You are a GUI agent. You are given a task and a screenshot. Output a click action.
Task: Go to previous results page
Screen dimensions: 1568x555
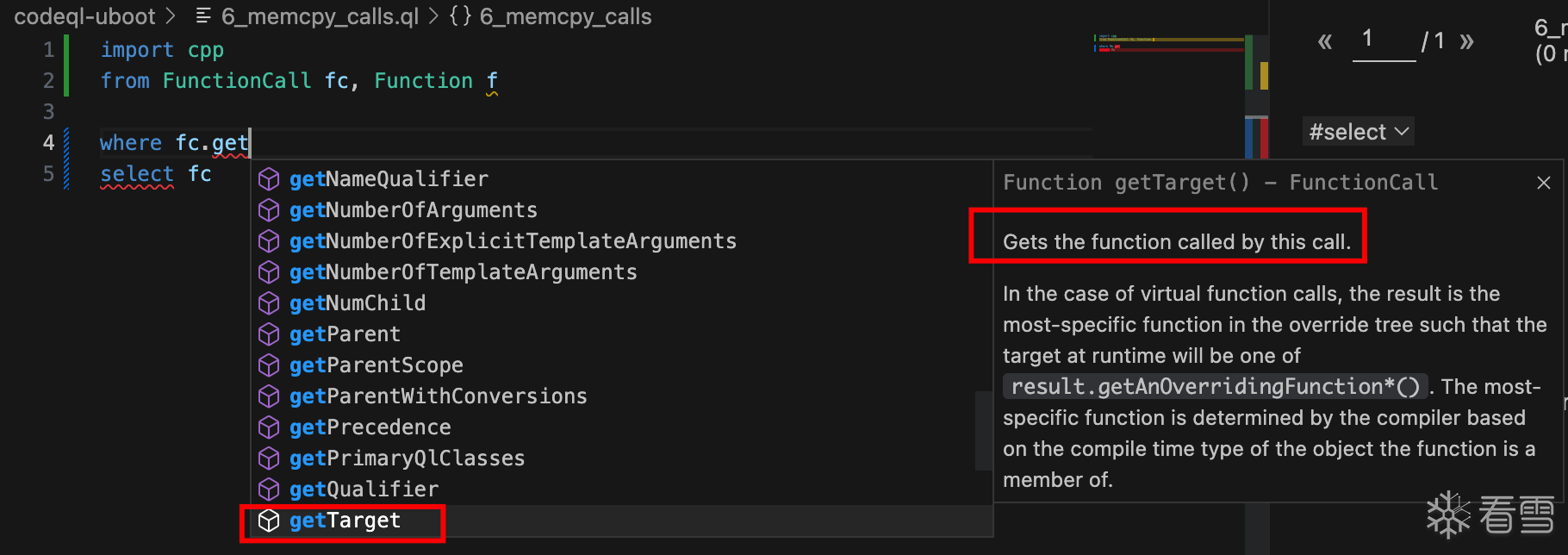pos(1325,41)
